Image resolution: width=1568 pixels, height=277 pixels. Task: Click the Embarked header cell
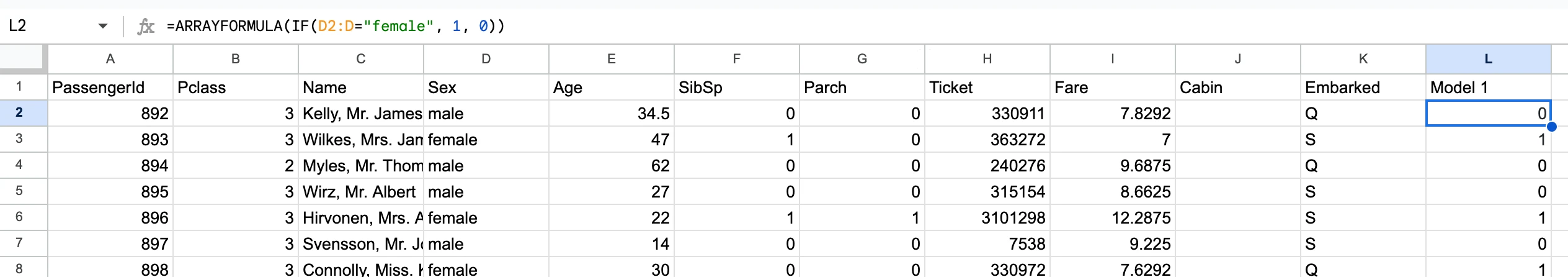[x=1362, y=88]
